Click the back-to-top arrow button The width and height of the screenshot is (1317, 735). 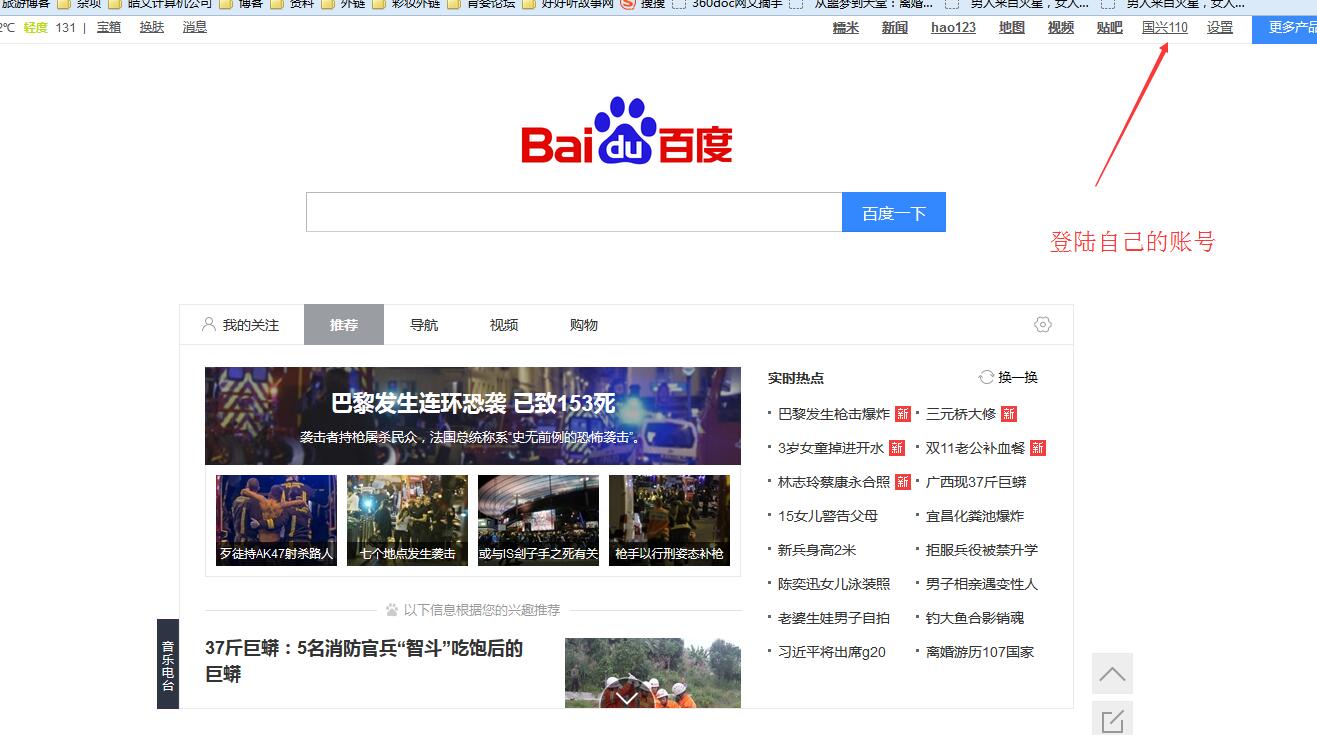[1112, 674]
